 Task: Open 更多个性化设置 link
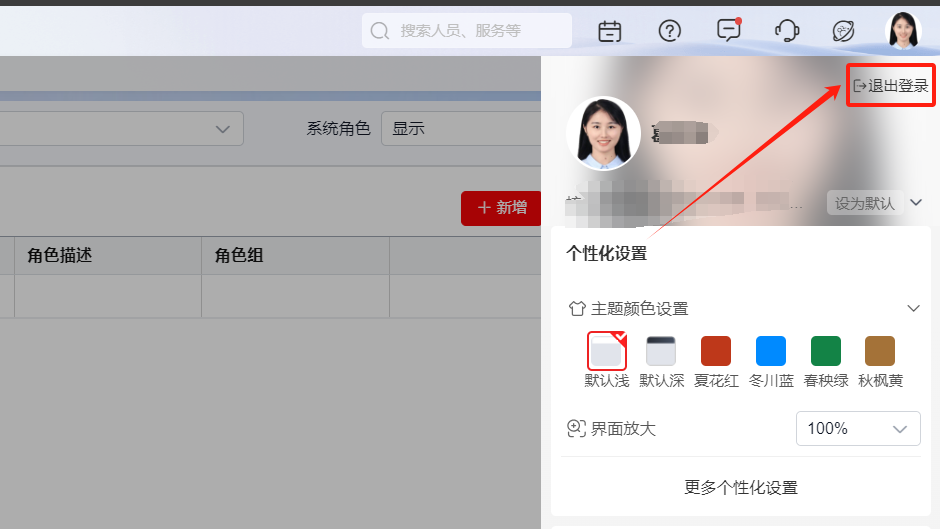click(x=741, y=488)
